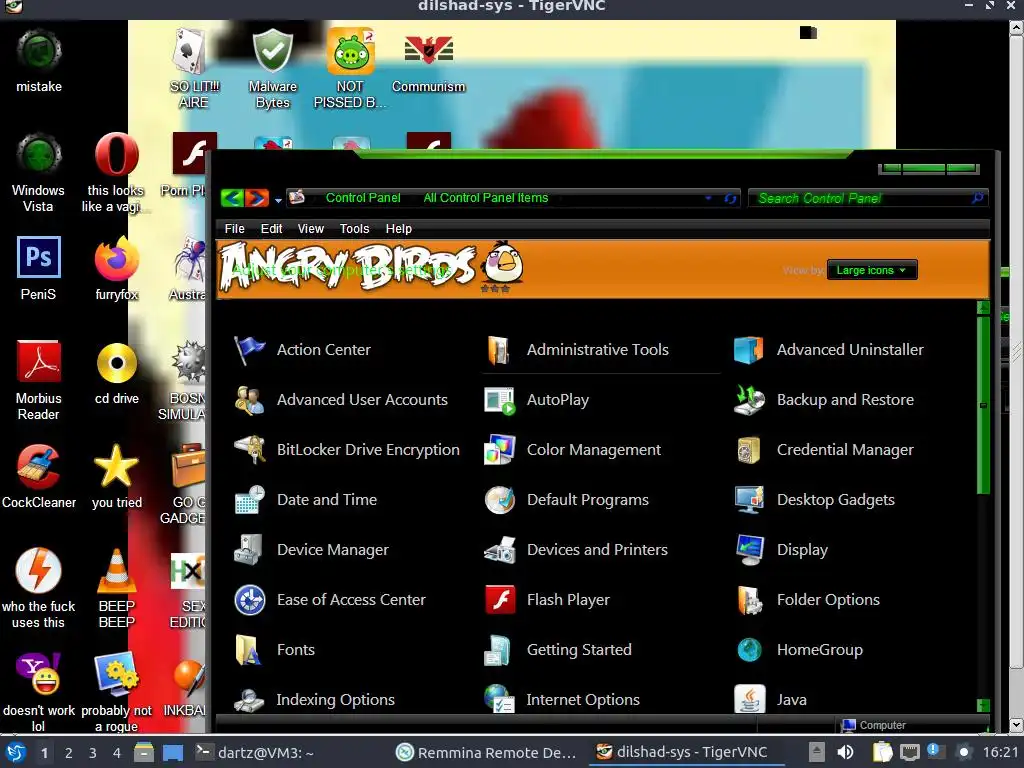
Task: Open the Help menu
Action: tap(398, 229)
